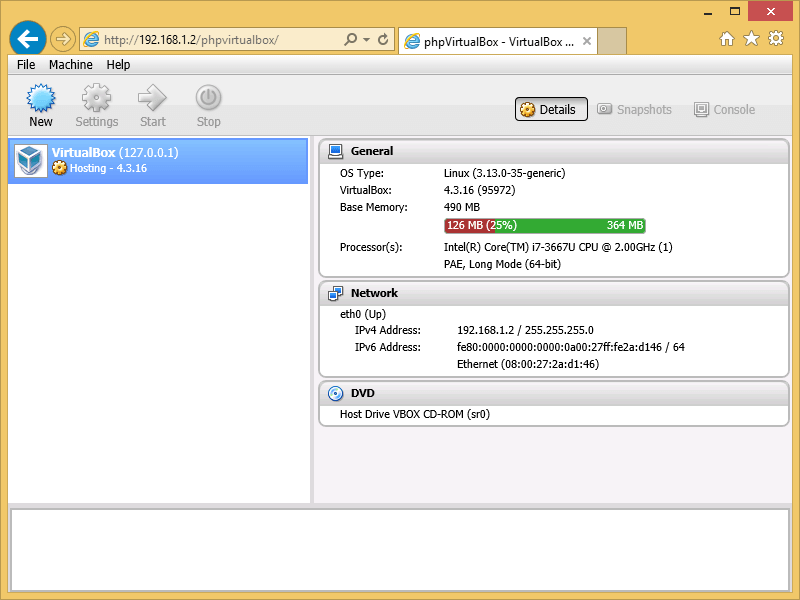Click the IPv4 address 192.168.1.2 value
Viewport: 800px width, 600px height.
[525, 331]
